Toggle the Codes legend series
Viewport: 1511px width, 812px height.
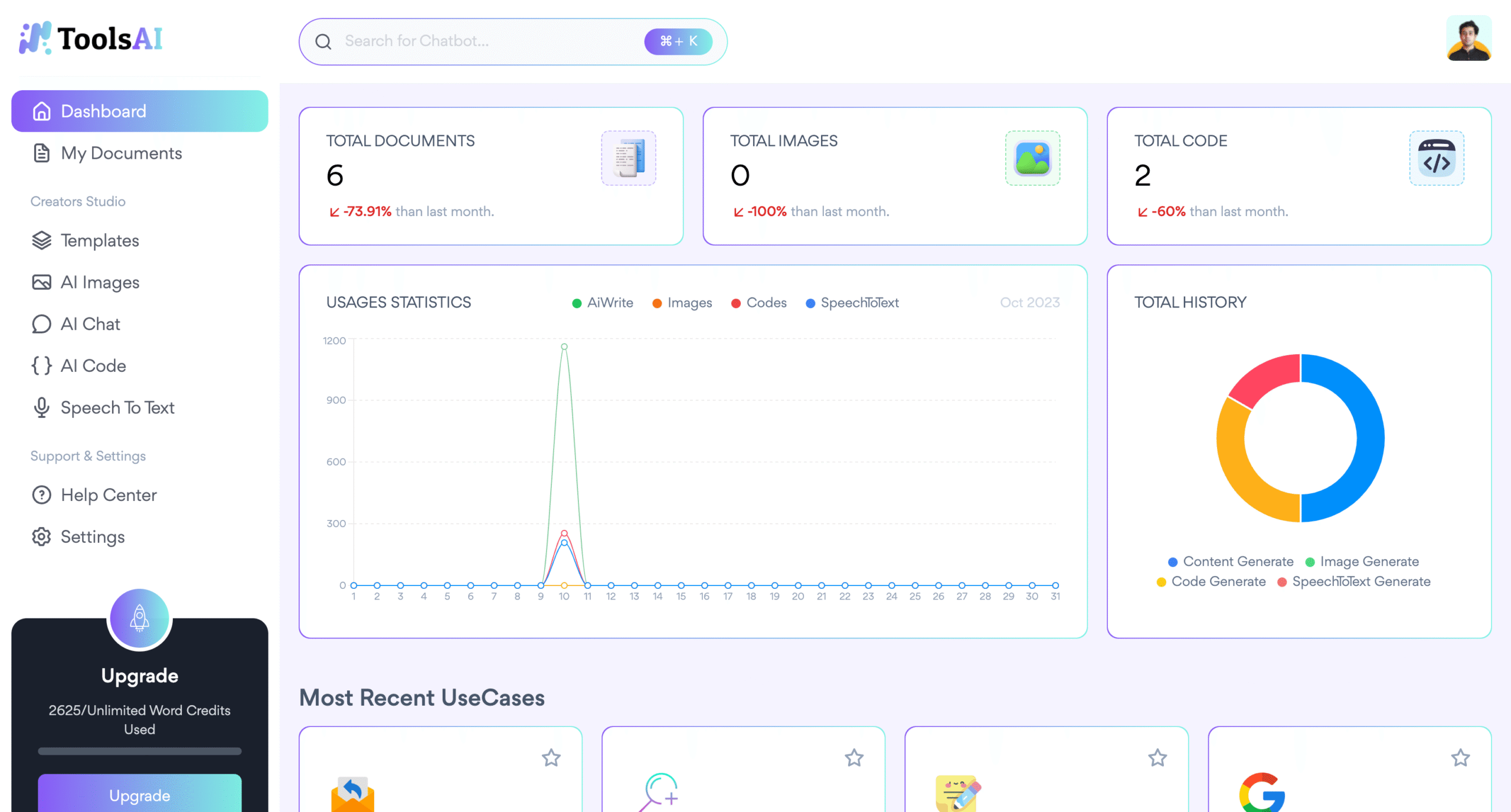(759, 303)
